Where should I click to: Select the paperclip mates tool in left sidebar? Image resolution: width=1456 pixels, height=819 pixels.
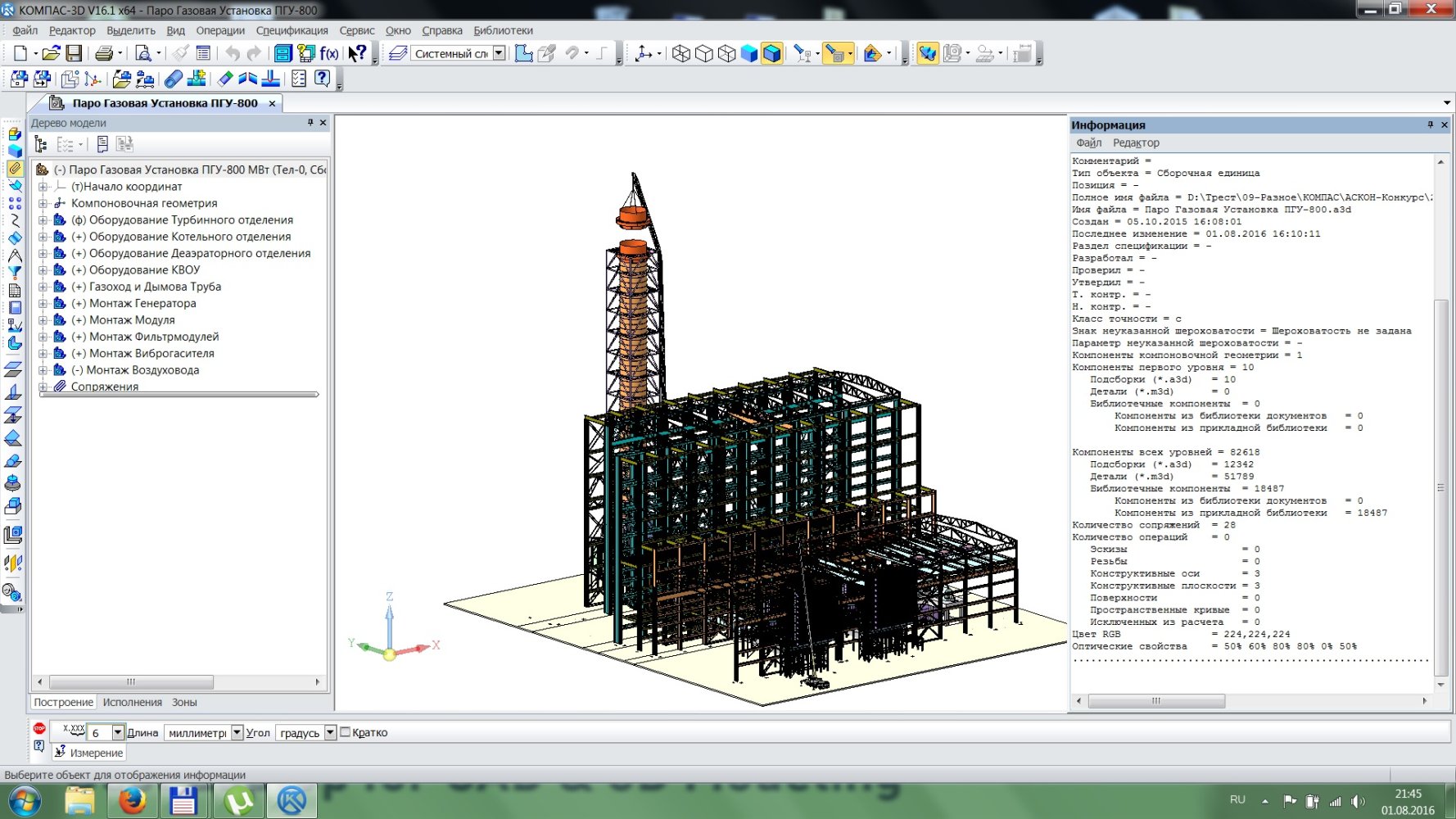(x=15, y=168)
